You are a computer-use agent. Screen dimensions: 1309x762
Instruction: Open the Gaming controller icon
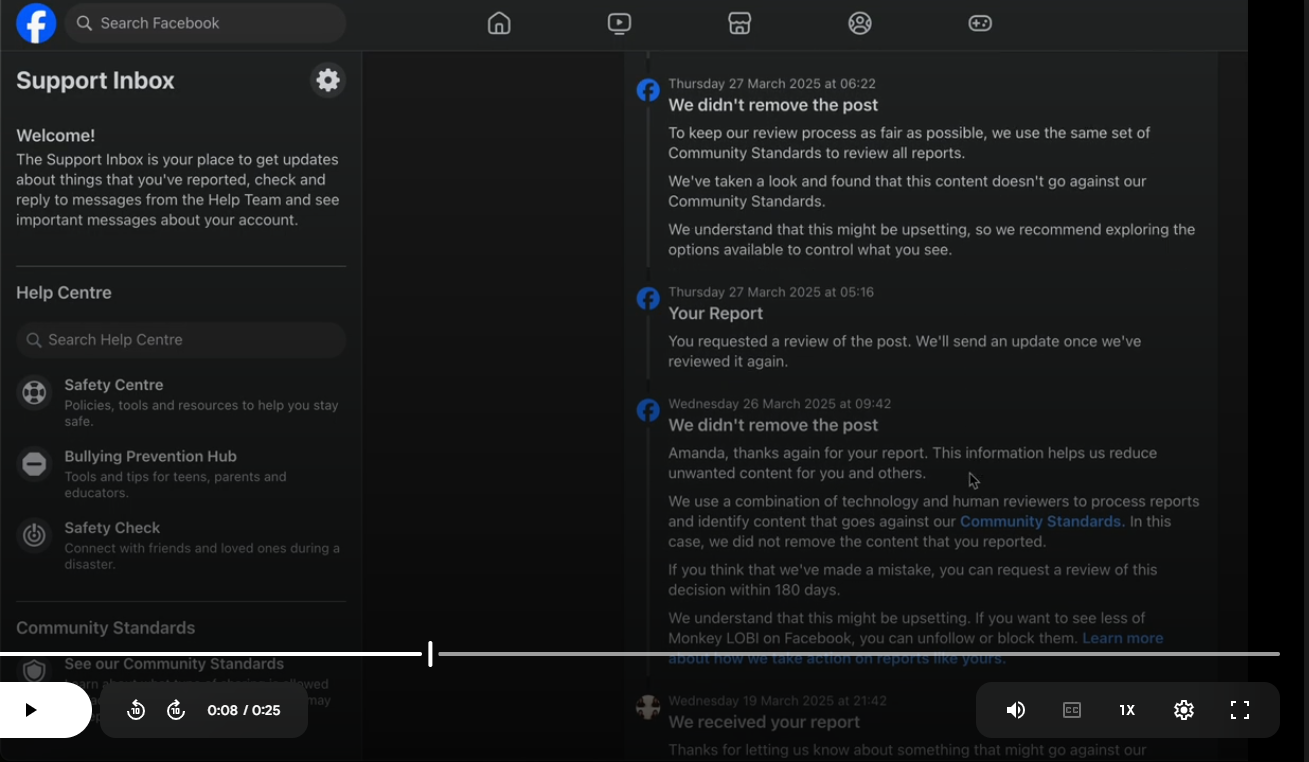point(980,23)
